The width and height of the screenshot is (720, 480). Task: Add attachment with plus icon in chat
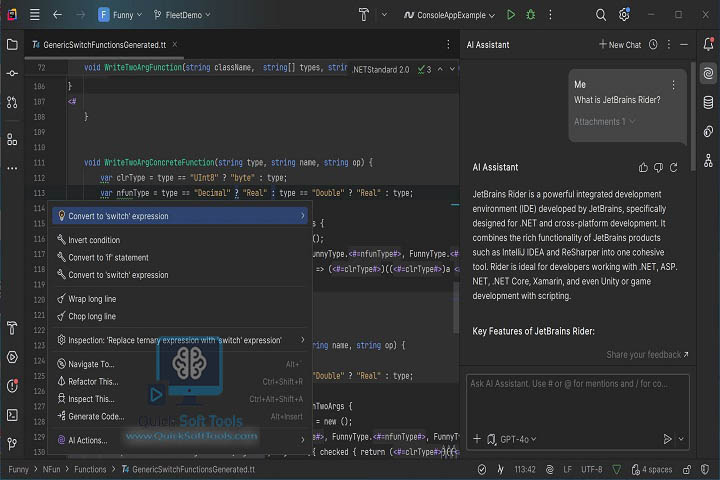click(477, 439)
